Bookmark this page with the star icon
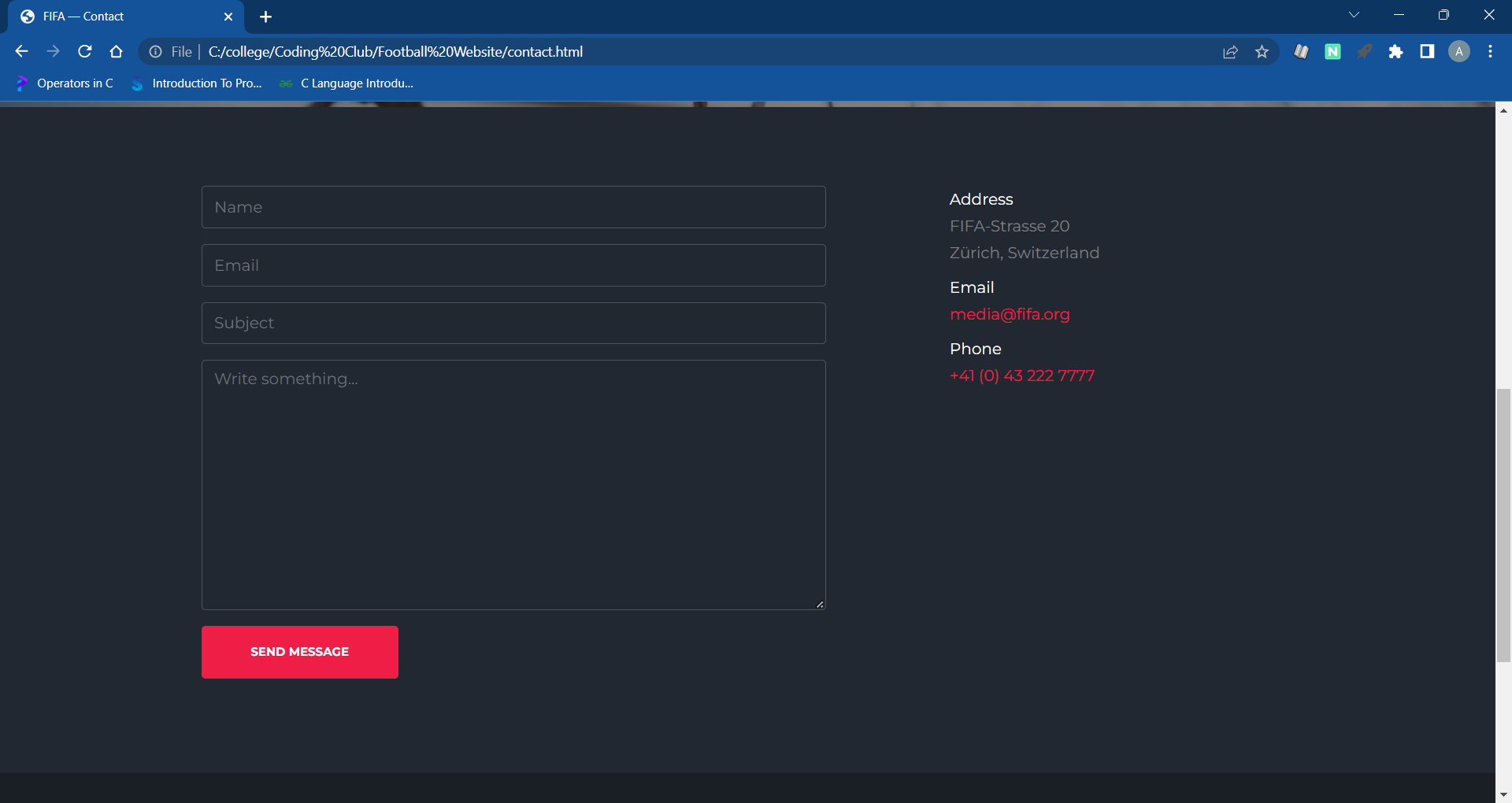 point(1262,51)
